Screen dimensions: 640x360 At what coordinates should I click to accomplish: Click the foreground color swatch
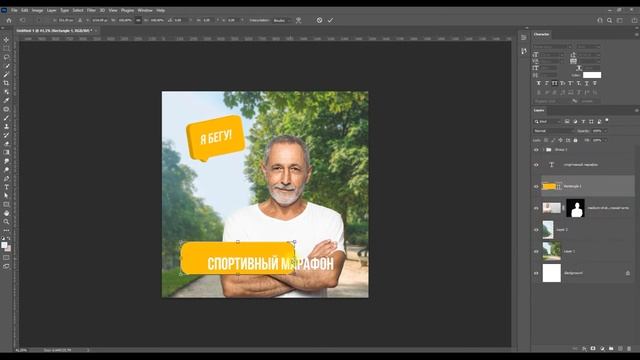tap(4, 245)
